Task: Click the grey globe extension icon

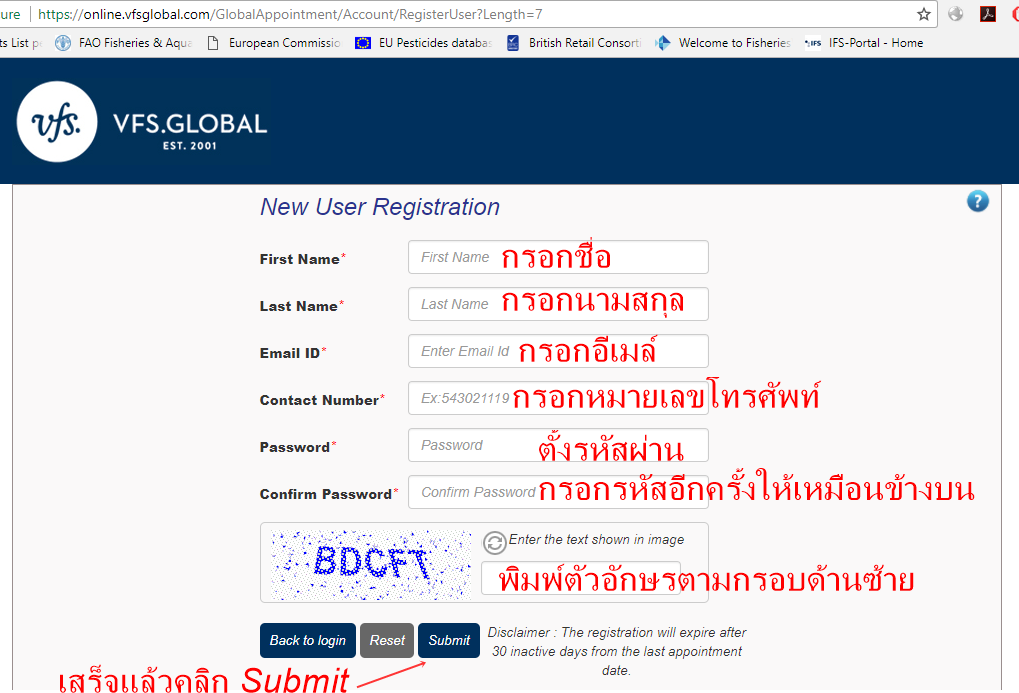Action: 956,15
